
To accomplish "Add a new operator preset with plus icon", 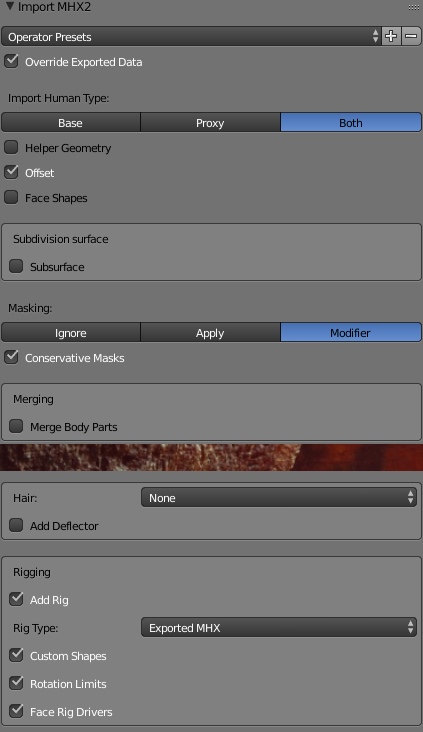I will 391,36.
